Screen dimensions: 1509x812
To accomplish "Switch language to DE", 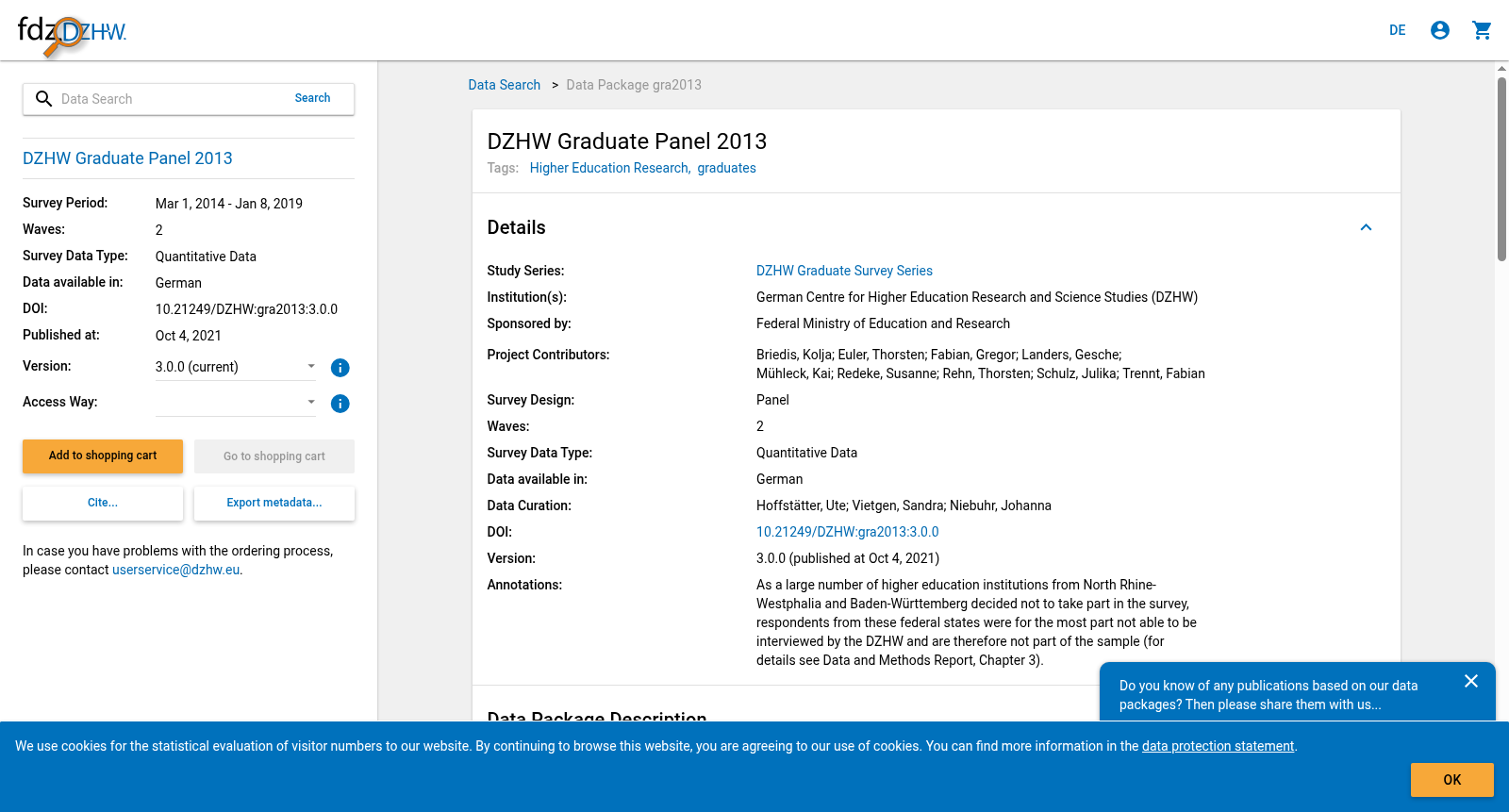I will [x=1398, y=30].
